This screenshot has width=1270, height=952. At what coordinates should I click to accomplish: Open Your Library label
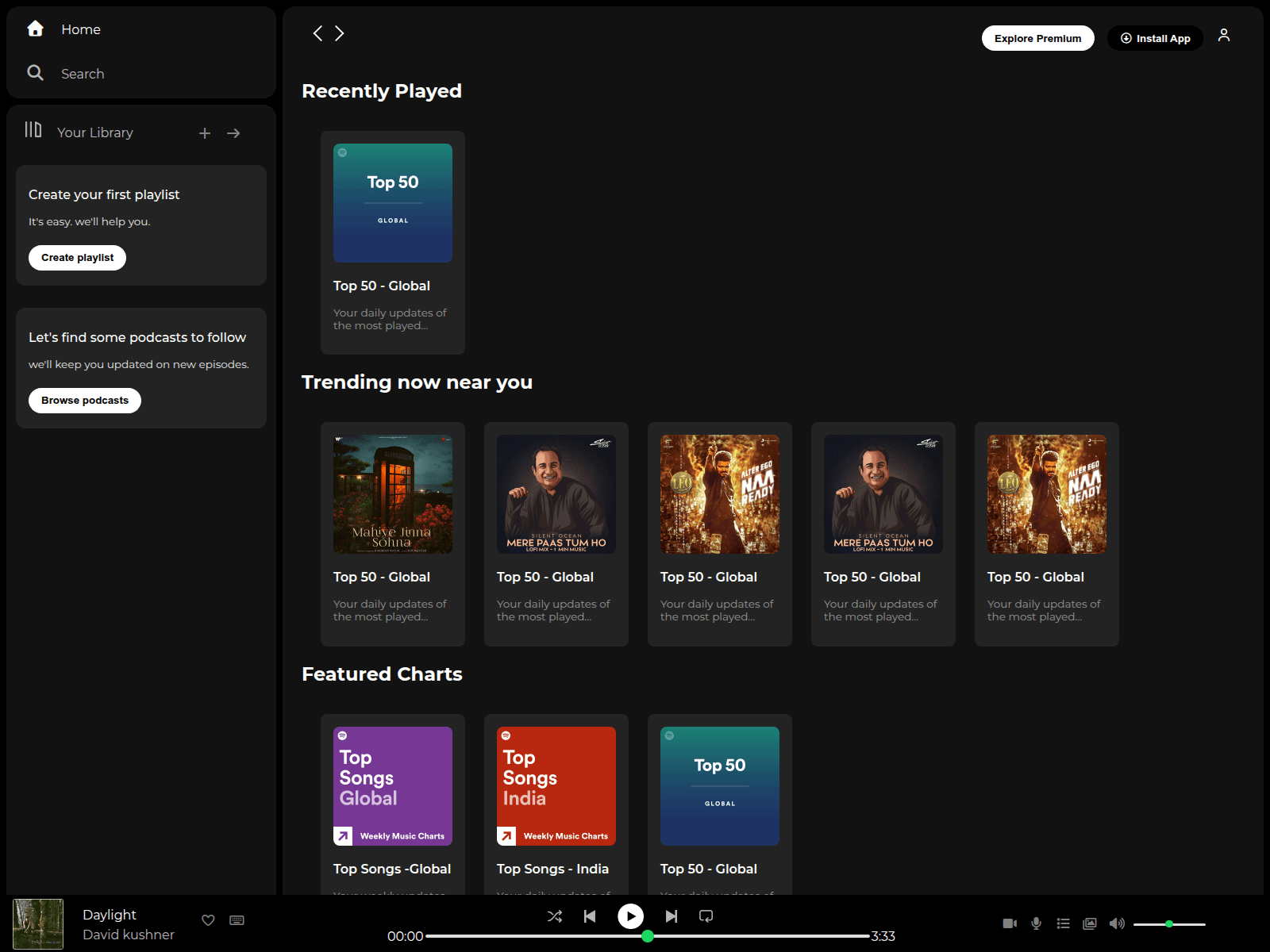click(x=95, y=132)
